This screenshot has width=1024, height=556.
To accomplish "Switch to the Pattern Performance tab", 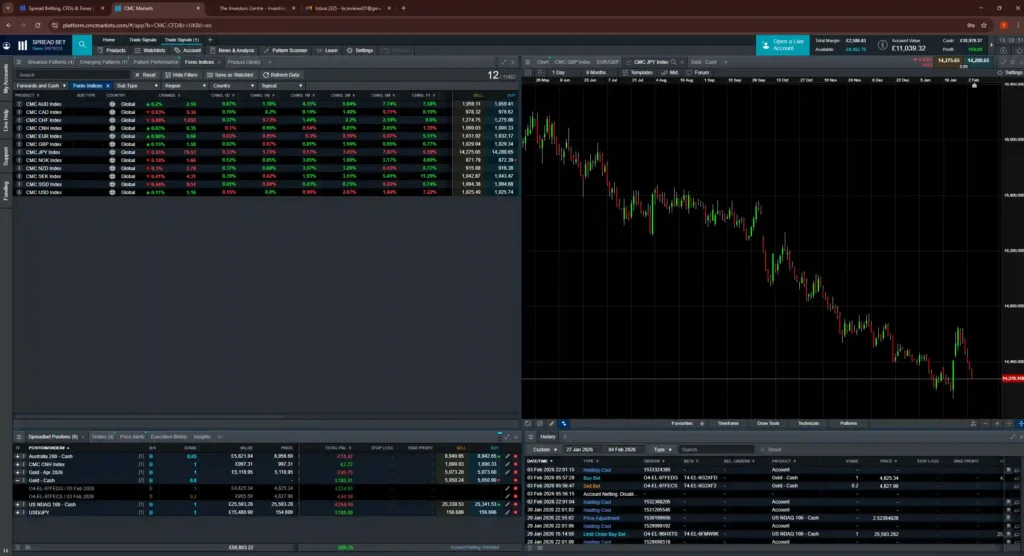I will (x=155, y=62).
